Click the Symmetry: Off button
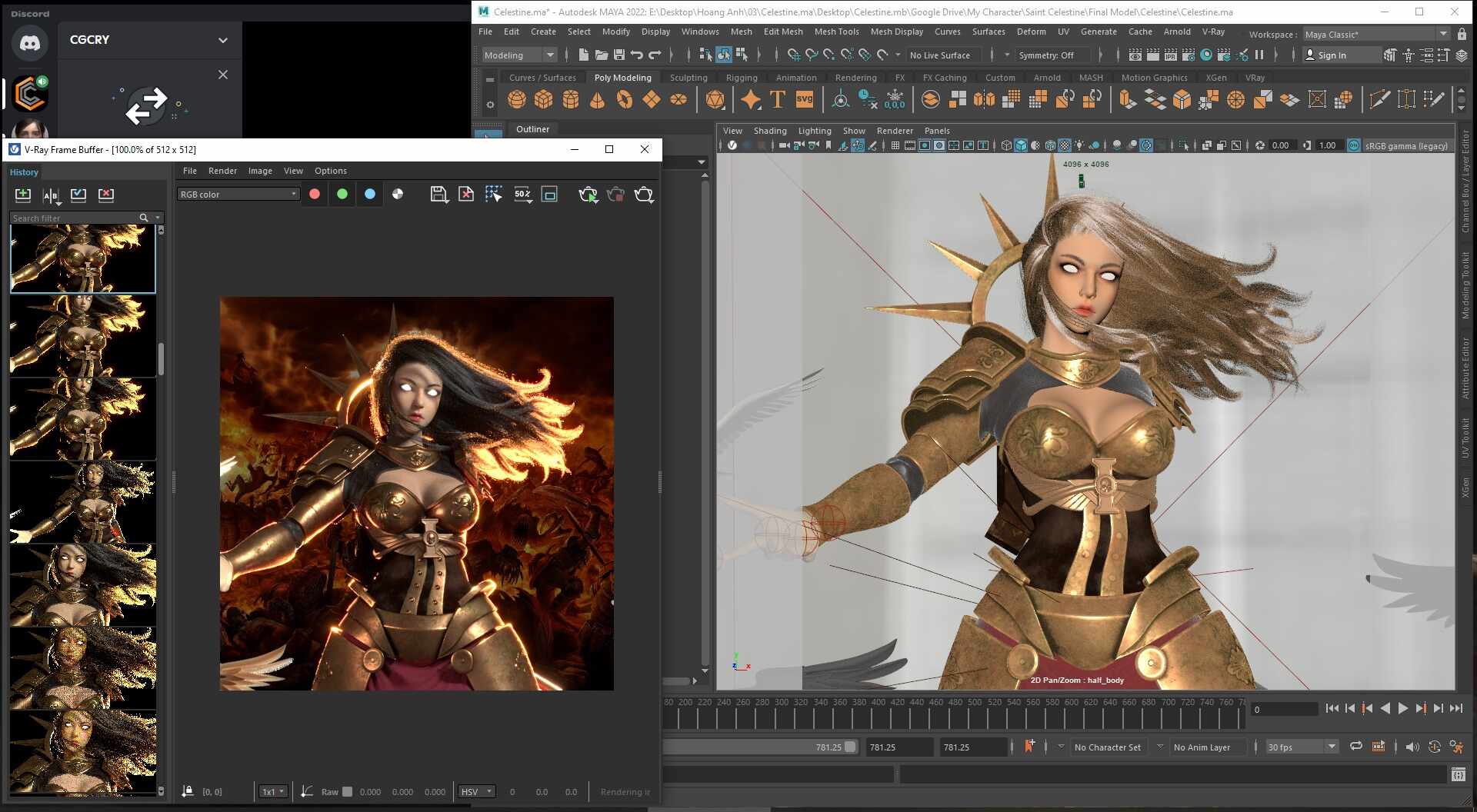The width and height of the screenshot is (1477, 812). [1045, 55]
